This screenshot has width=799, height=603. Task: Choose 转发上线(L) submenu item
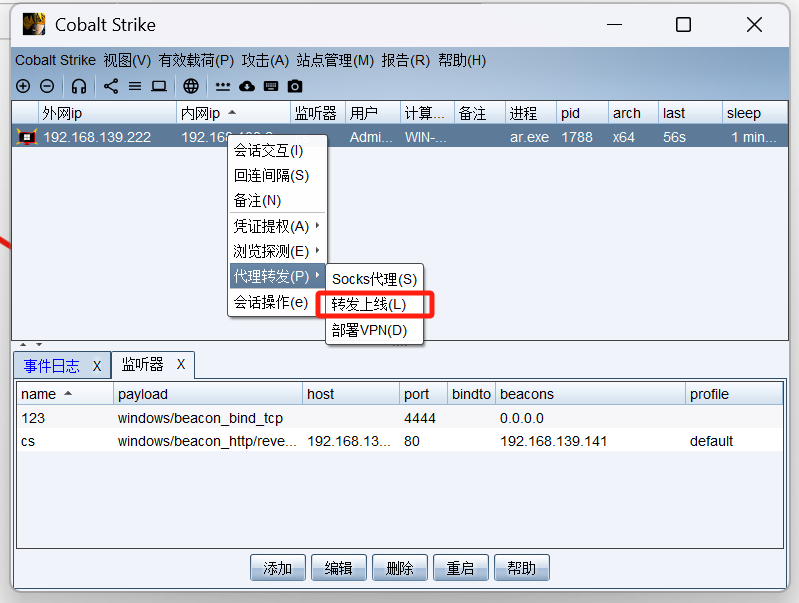(x=375, y=305)
